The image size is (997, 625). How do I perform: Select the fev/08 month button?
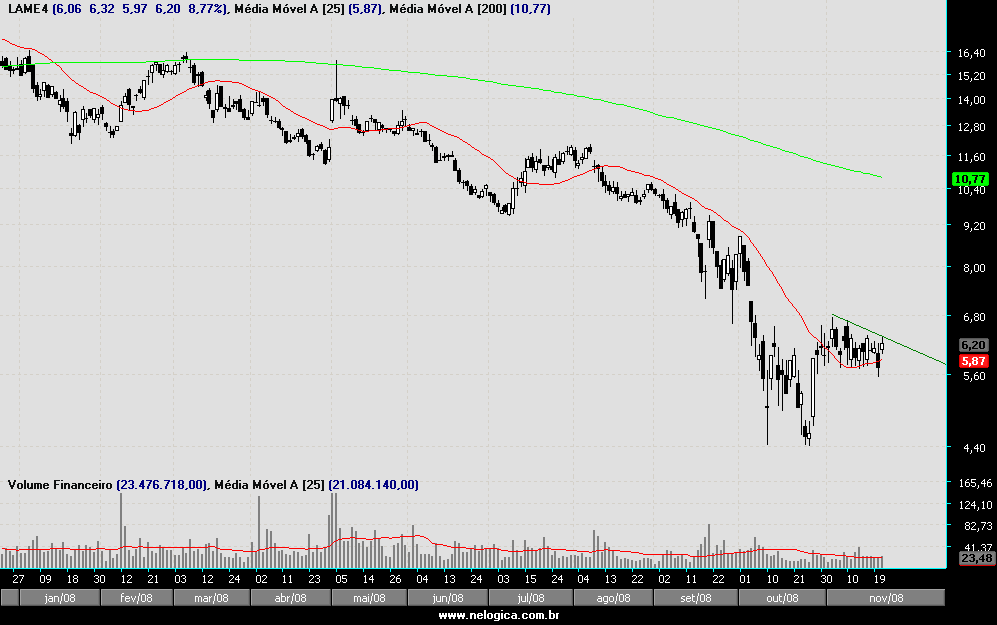[137, 598]
